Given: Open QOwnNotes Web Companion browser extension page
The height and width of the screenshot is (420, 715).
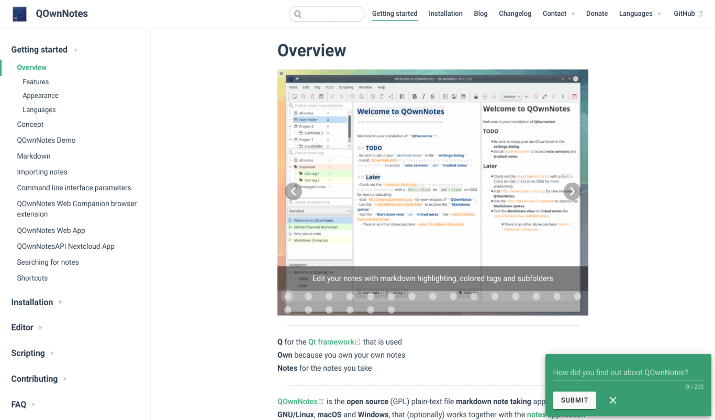Looking at the screenshot, I should [x=77, y=209].
